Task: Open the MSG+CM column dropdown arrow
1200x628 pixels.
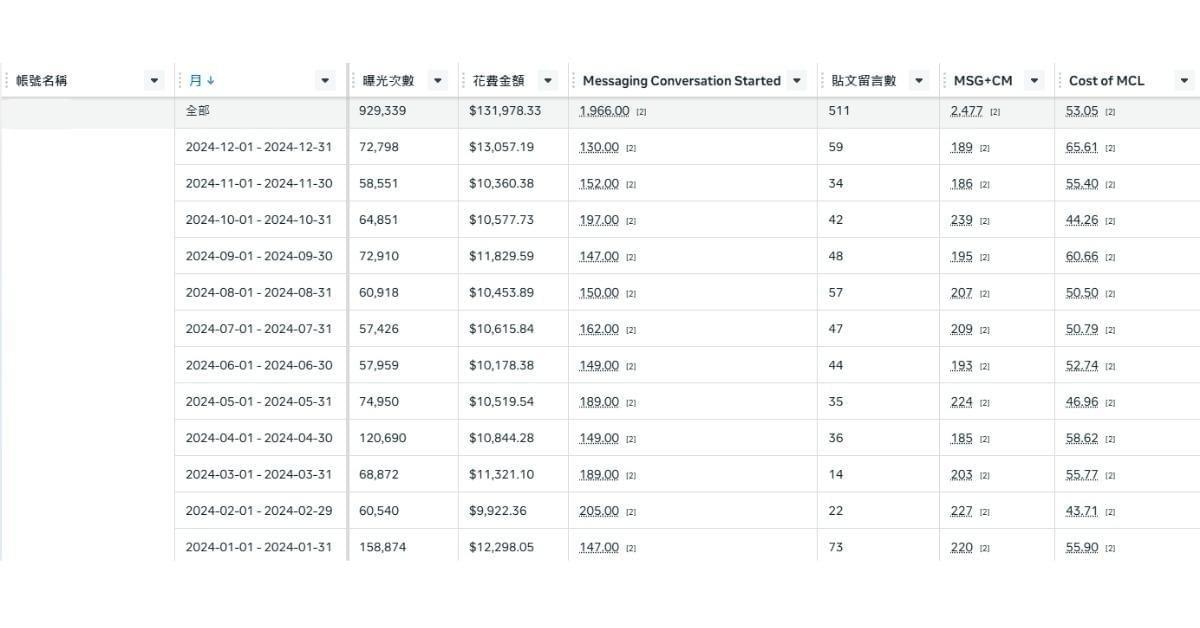Action: tap(1035, 81)
